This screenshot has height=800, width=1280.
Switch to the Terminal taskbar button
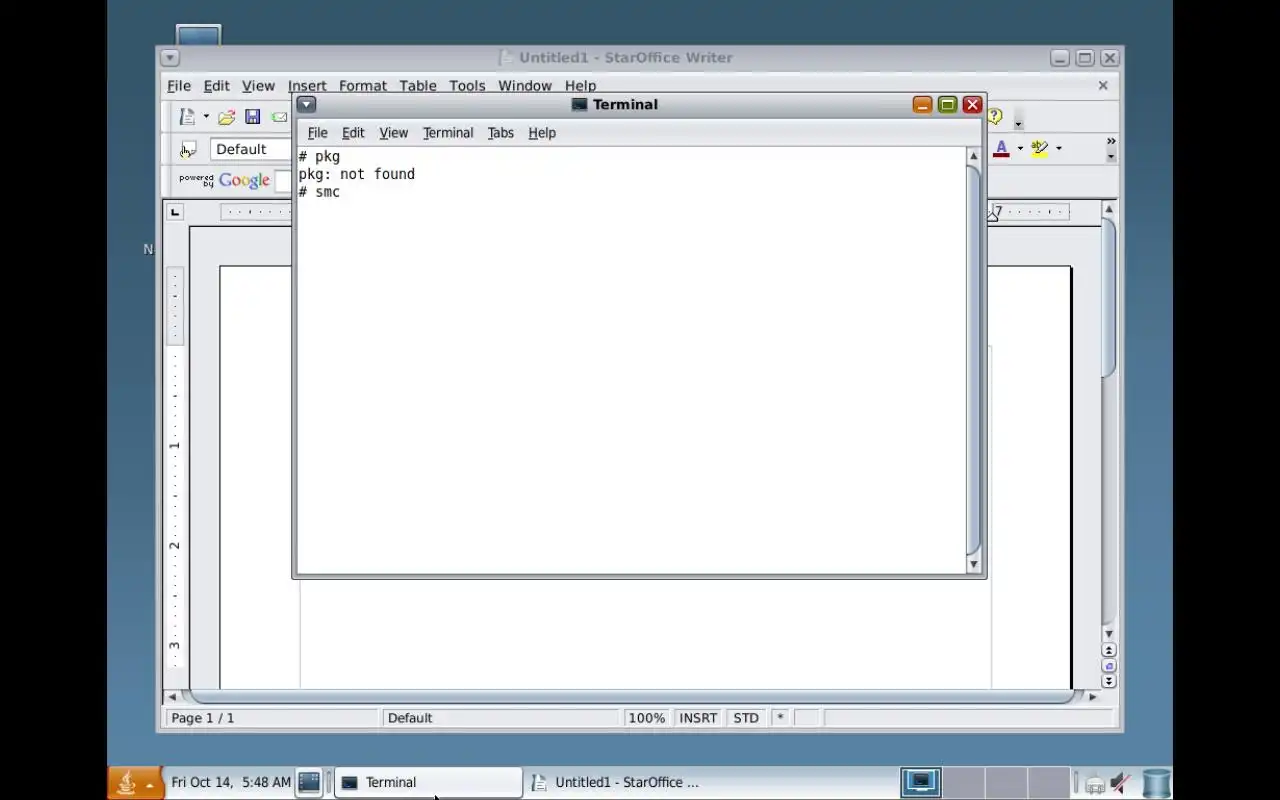[428, 782]
